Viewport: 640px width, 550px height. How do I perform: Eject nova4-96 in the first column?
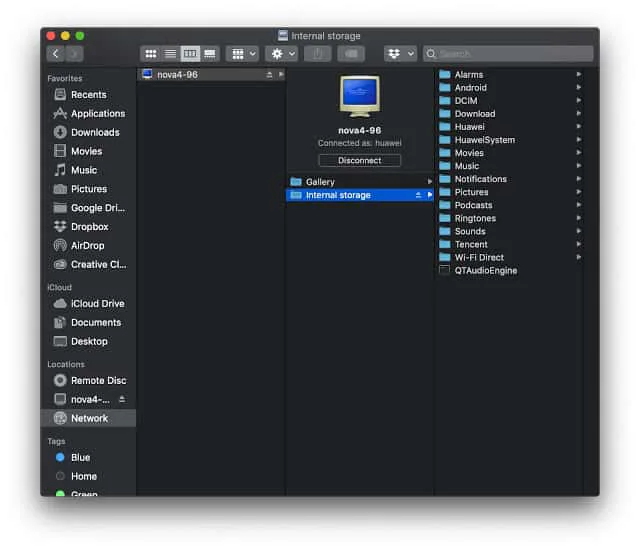click(269, 75)
